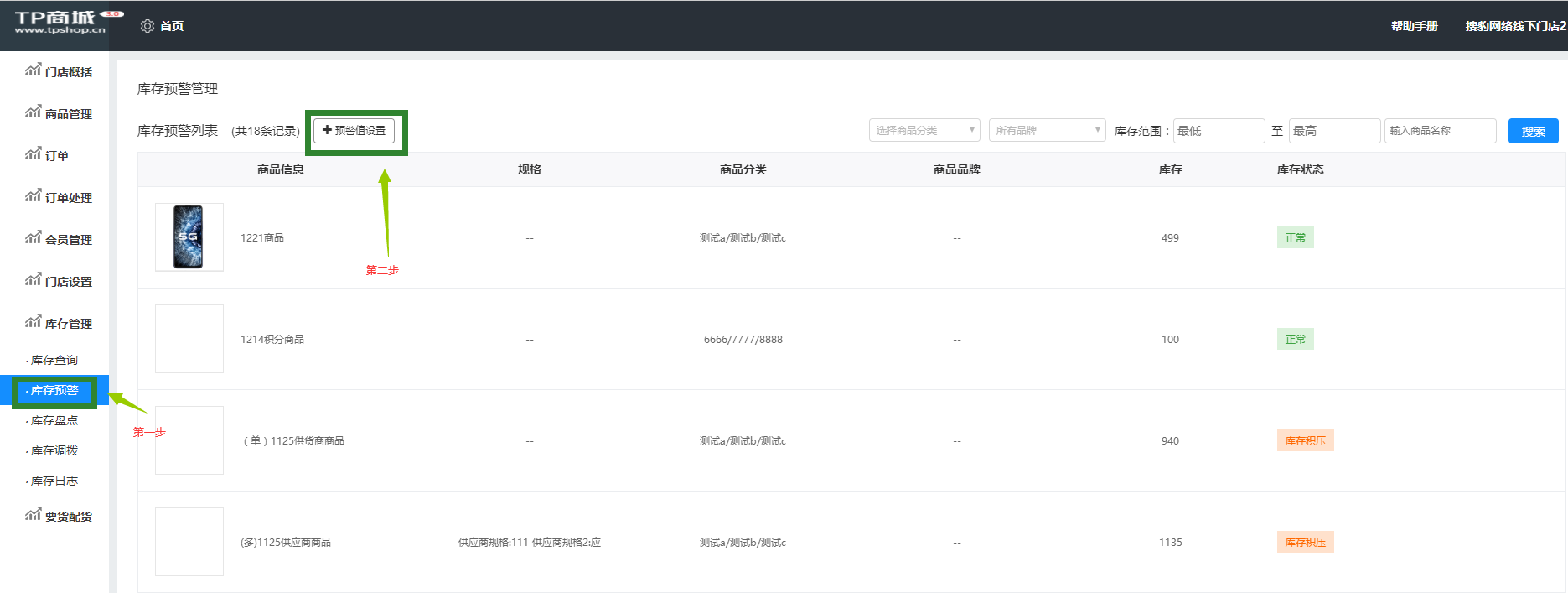Open the 所有品牌 brand dropdown

(x=1047, y=131)
